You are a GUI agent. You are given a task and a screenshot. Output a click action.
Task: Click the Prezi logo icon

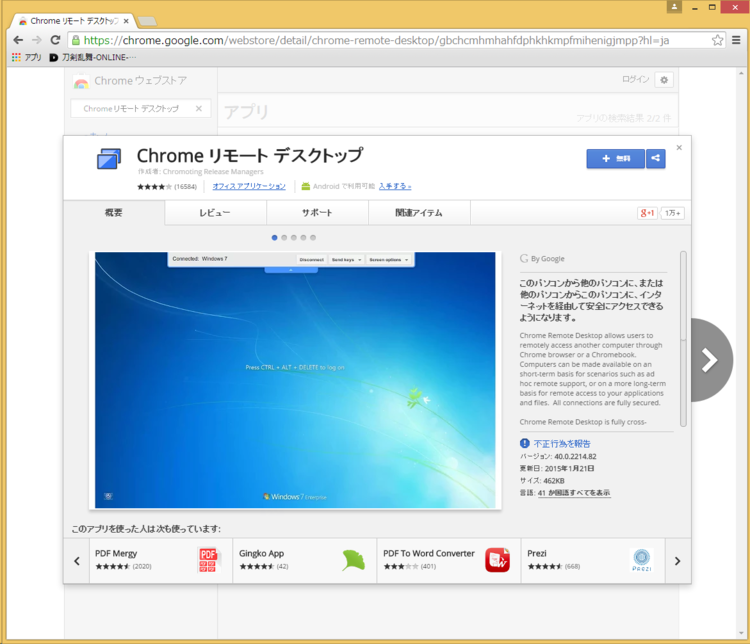pos(641,560)
